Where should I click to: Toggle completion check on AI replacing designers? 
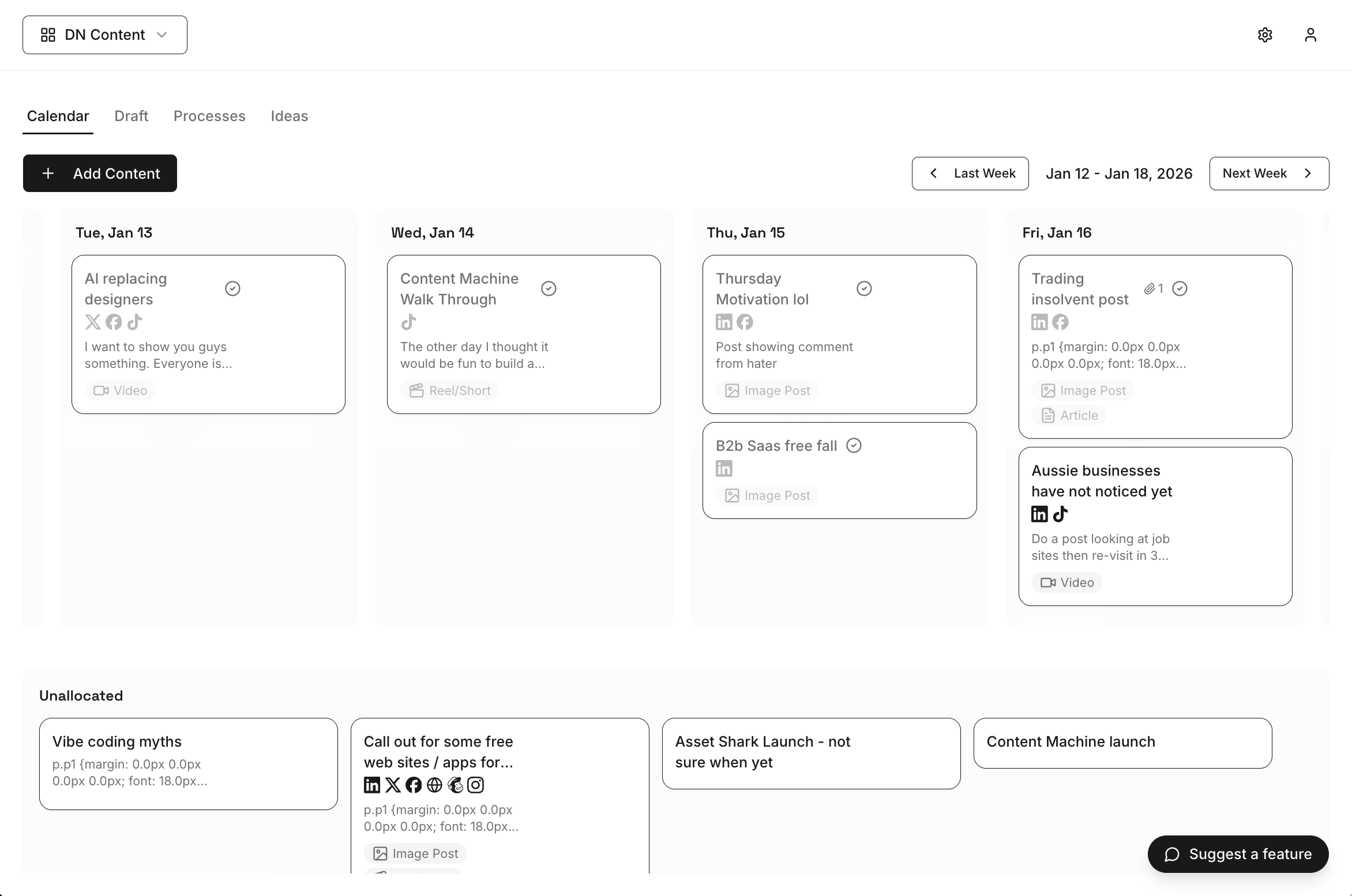click(232, 288)
